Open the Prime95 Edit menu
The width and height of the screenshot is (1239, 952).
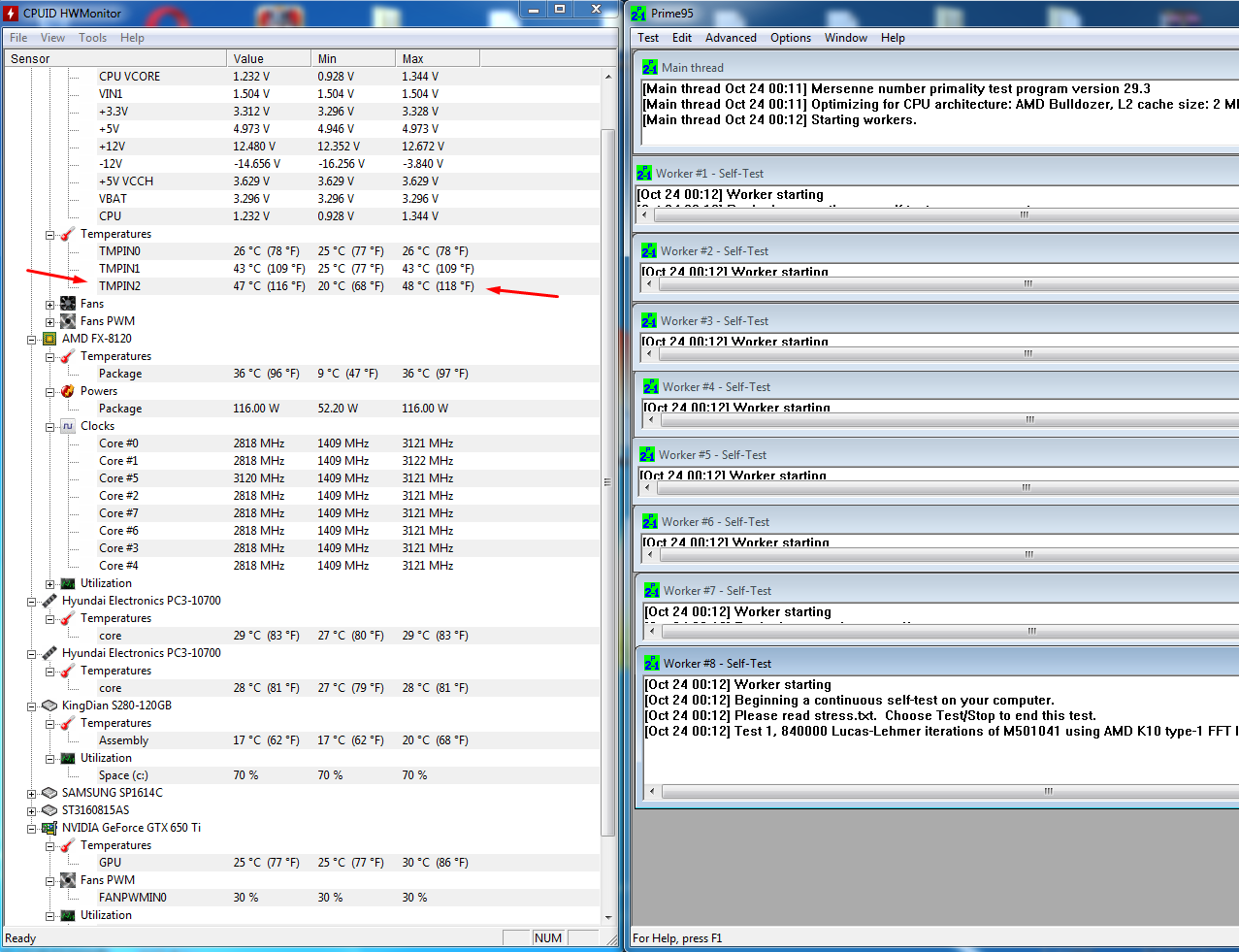[682, 38]
